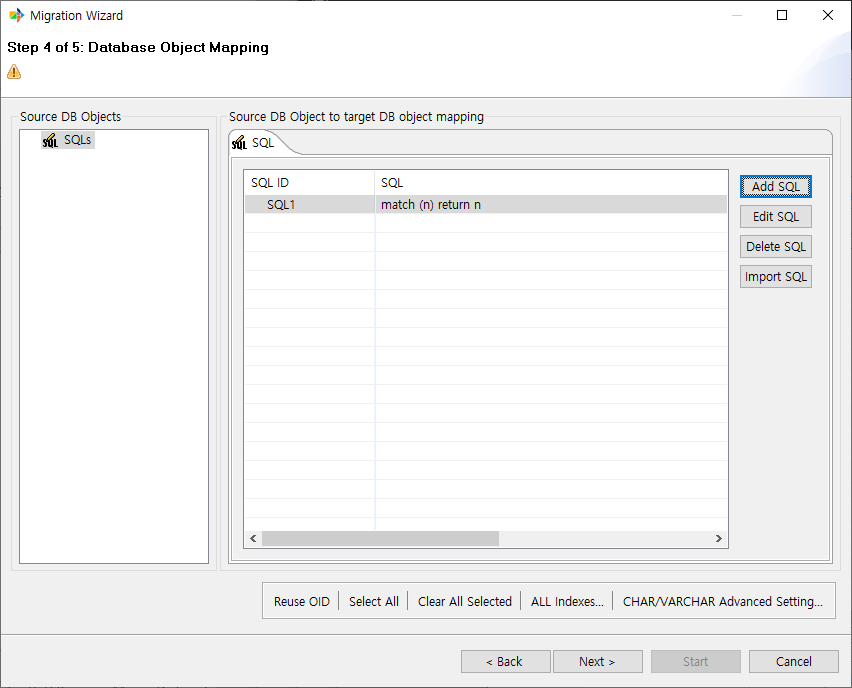Click the Migration Wizard title bar icon

16,16
